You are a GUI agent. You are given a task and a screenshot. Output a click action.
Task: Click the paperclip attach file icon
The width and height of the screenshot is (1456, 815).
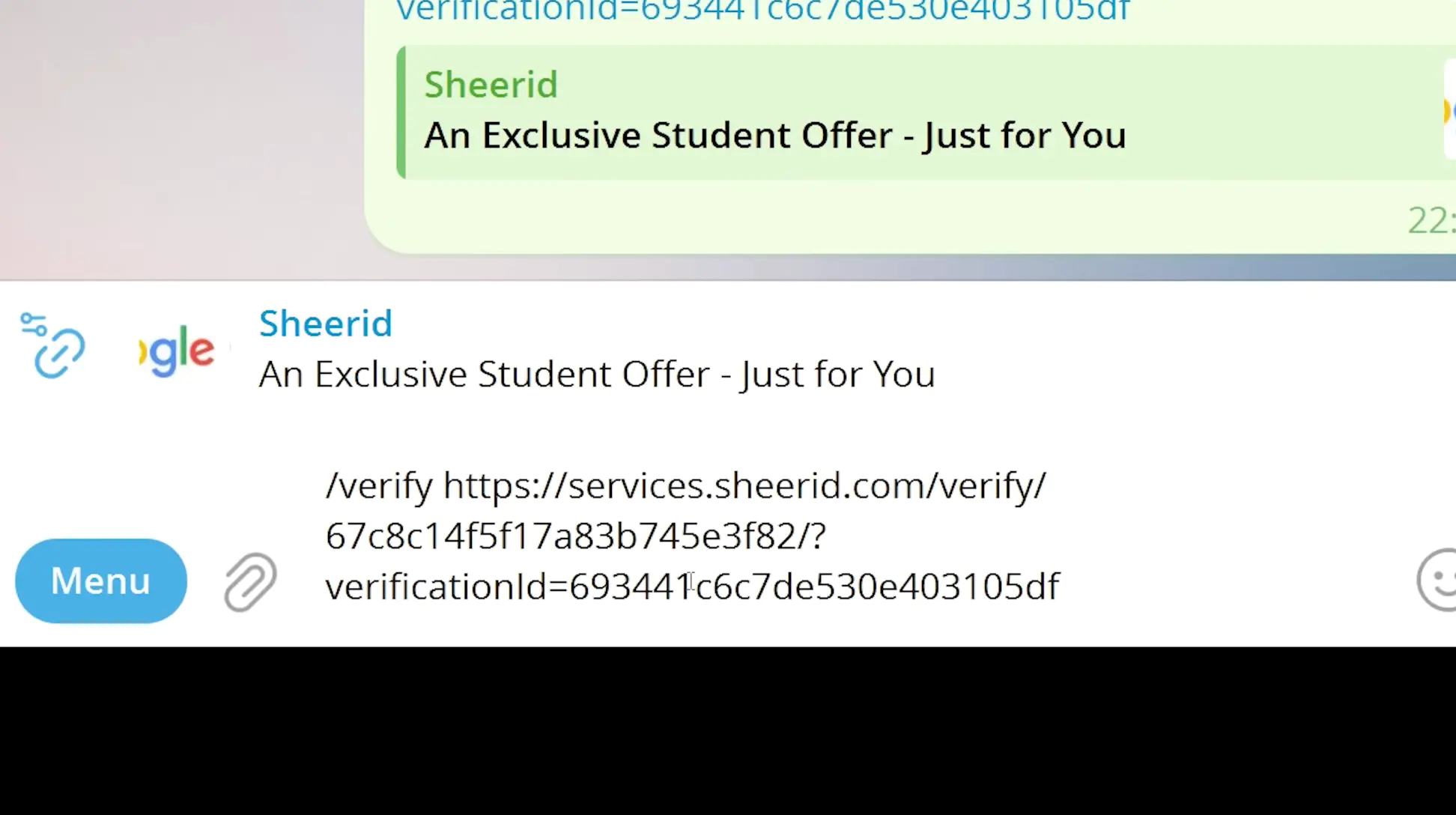coord(250,581)
